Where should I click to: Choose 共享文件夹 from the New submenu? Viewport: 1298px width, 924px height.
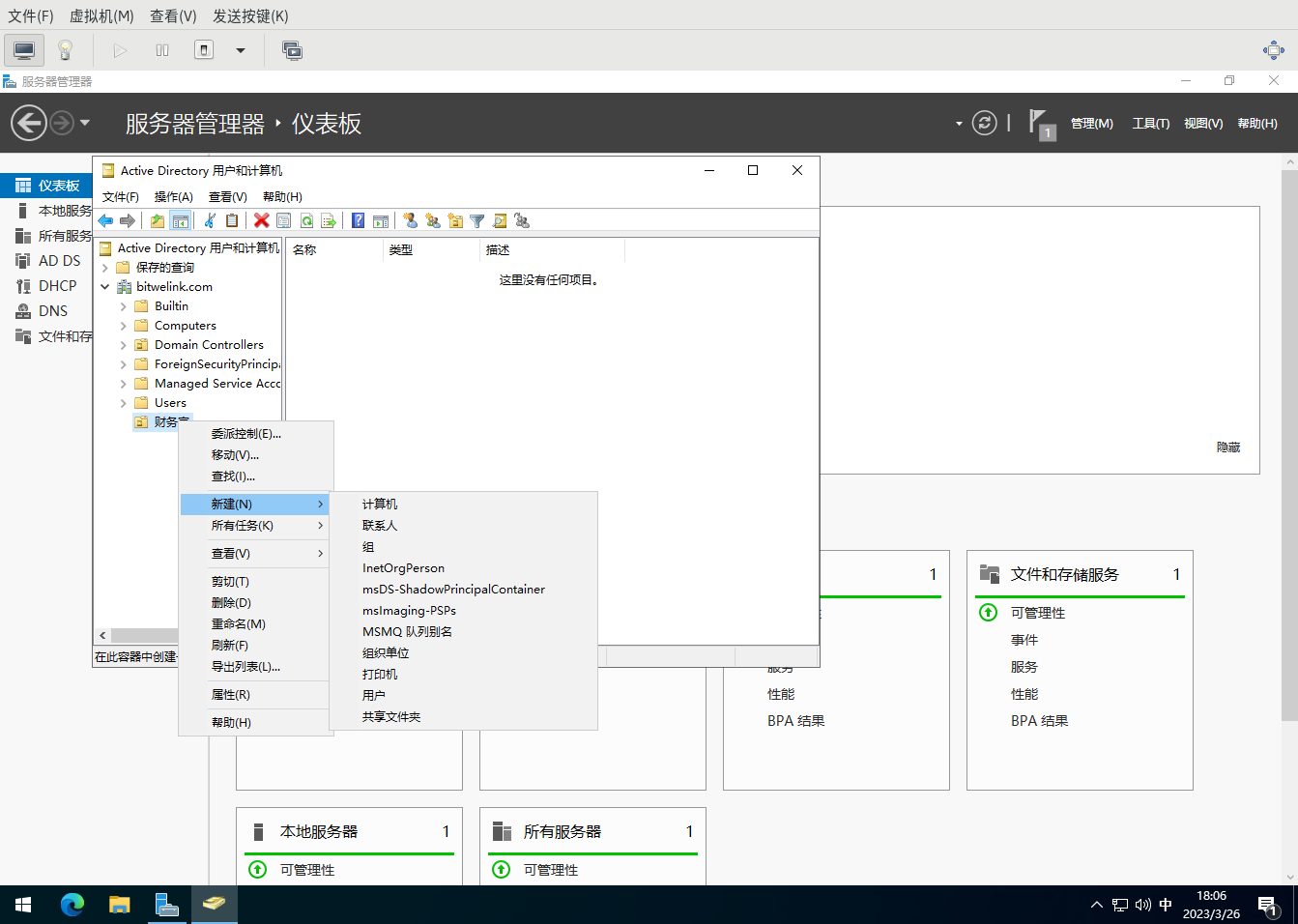point(391,717)
